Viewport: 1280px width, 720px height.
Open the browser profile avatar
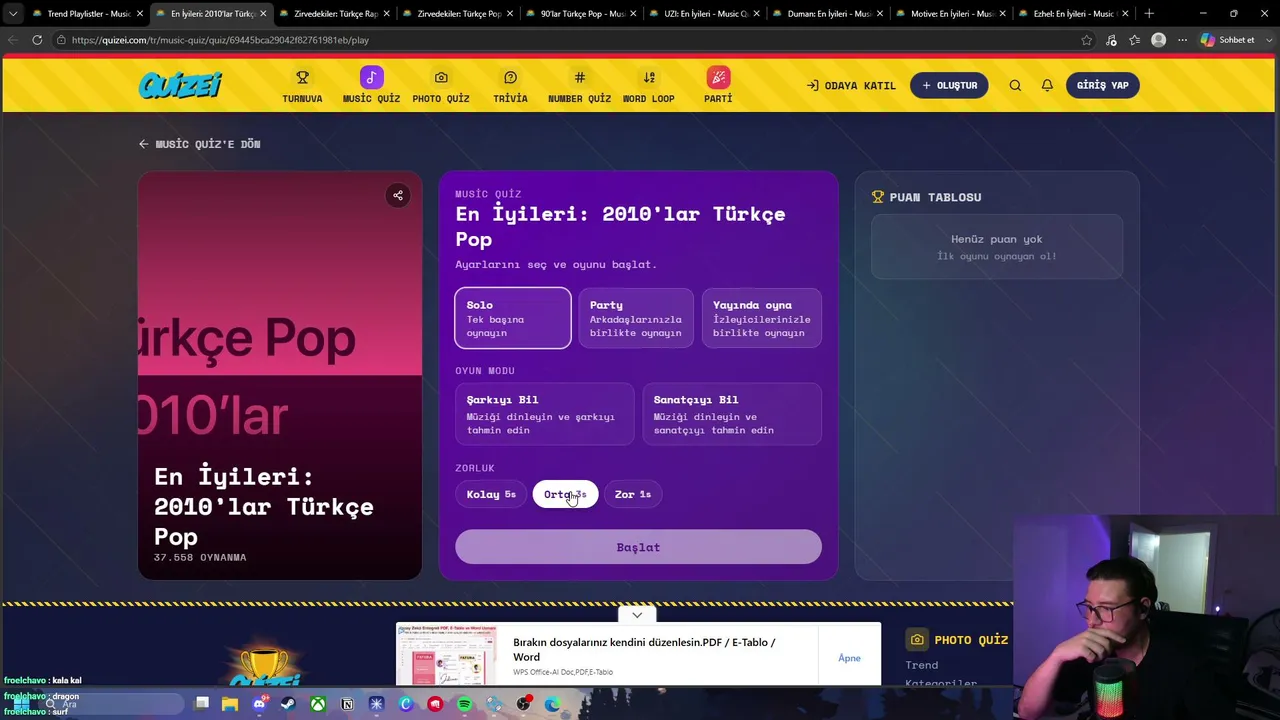tap(1159, 40)
